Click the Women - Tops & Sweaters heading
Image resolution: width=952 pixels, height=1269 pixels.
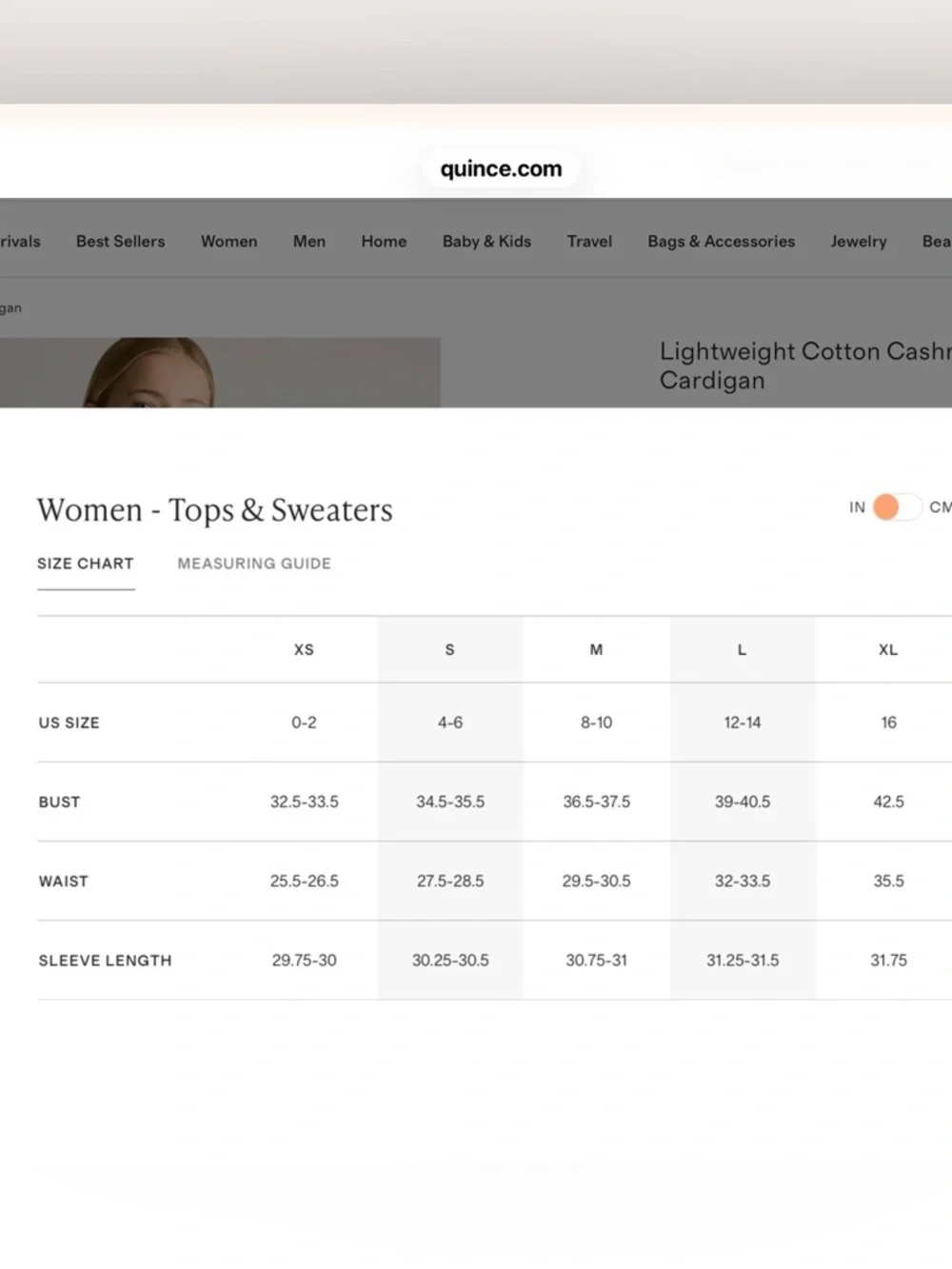[x=215, y=510]
